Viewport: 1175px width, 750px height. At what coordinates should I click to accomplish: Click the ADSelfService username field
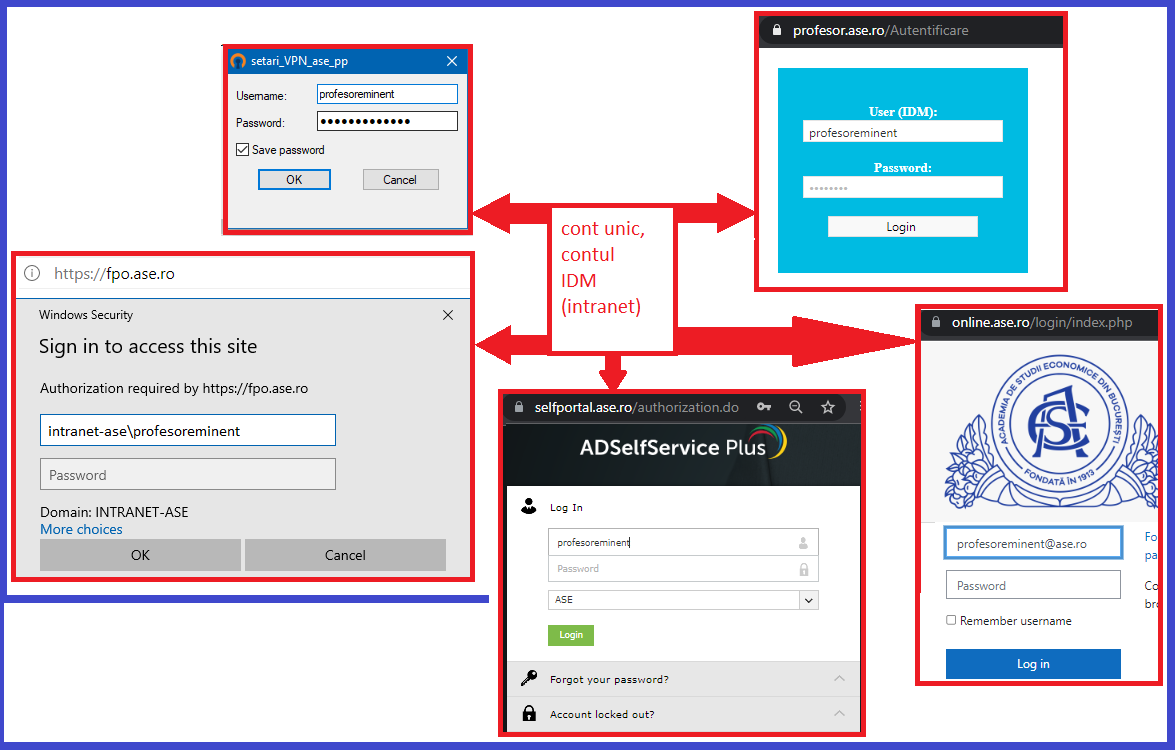pos(683,542)
